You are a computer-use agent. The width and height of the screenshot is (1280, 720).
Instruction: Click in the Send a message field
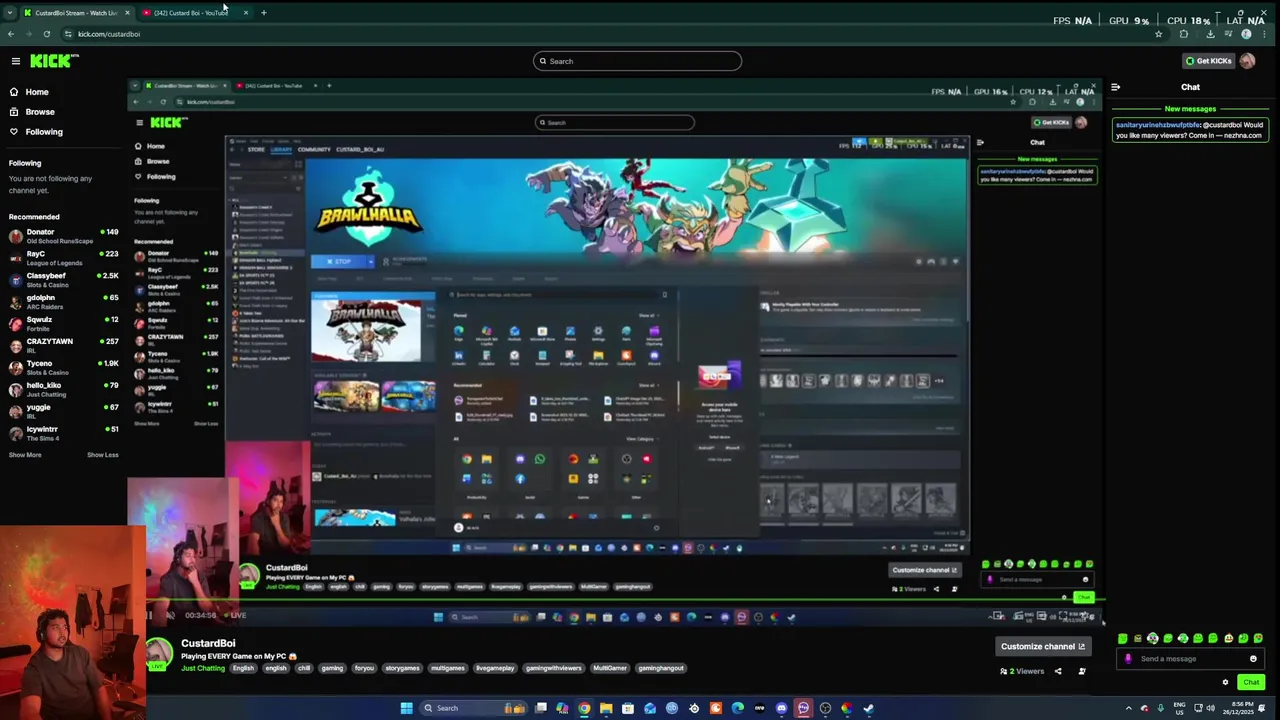pyautogui.click(x=1190, y=659)
